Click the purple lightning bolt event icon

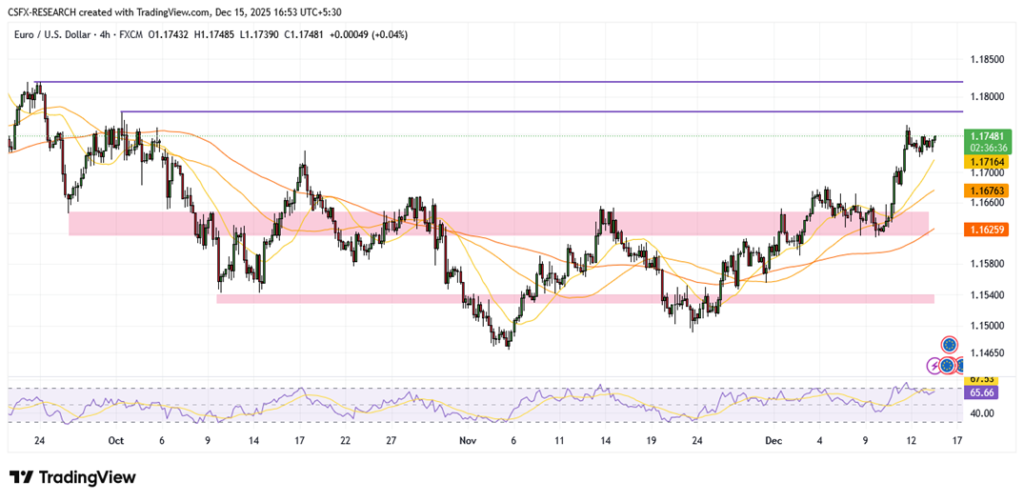point(935,366)
